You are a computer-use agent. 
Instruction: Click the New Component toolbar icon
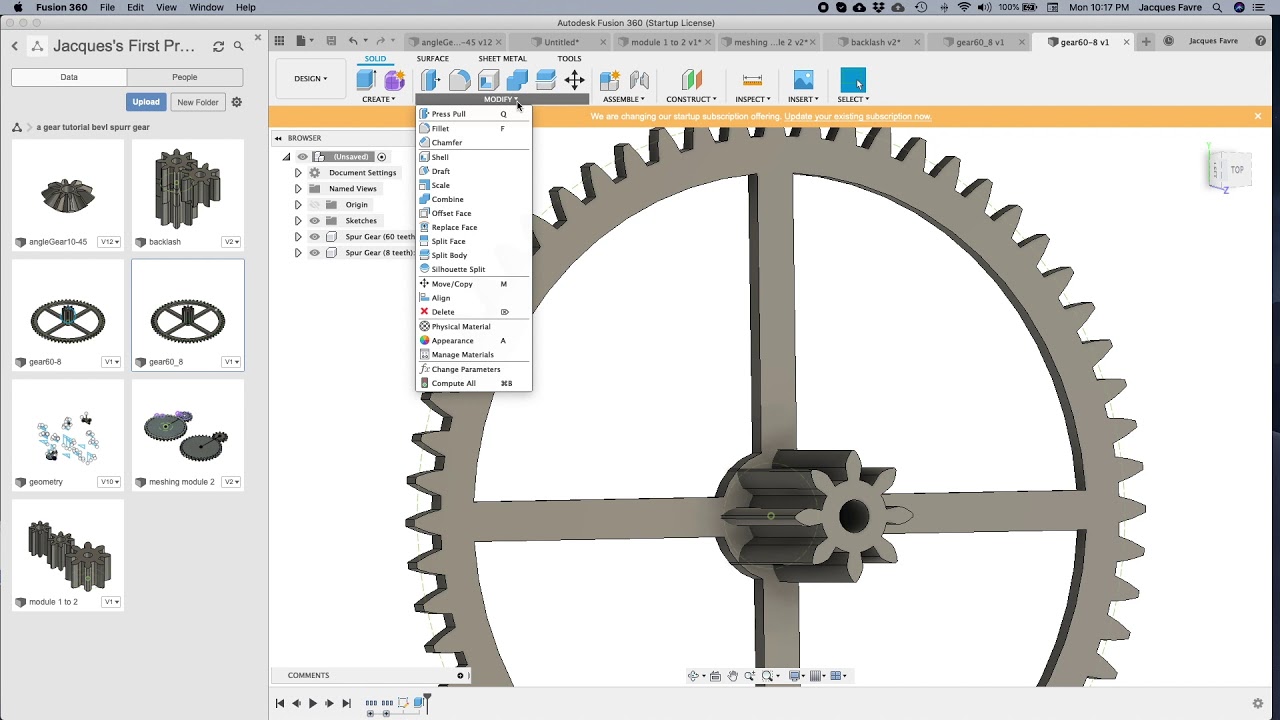(x=610, y=80)
